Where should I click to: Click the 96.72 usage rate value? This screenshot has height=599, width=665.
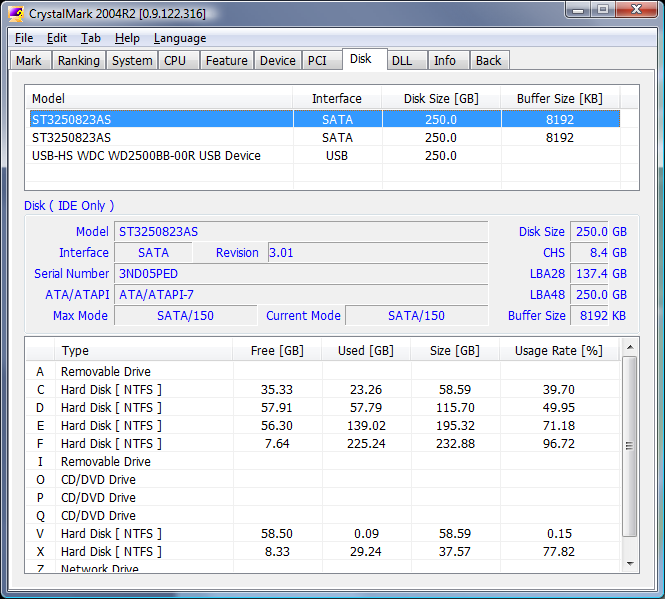[x=559, y=443]
